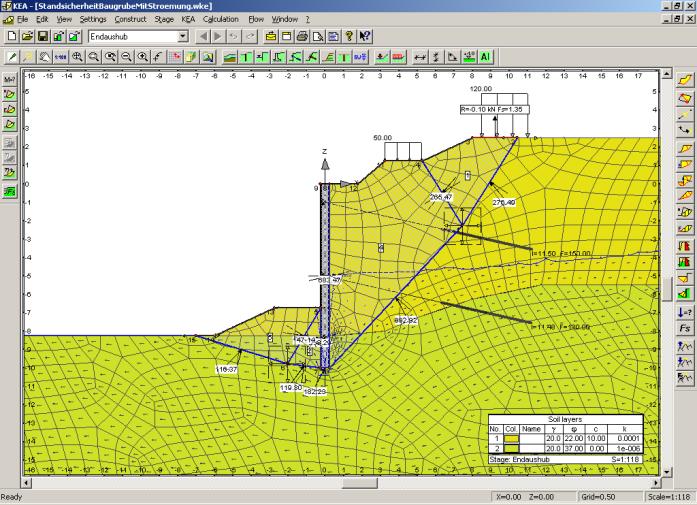Open Print Preview from toolbar
The image size is (697, 505).
click(x=318, y=36)
